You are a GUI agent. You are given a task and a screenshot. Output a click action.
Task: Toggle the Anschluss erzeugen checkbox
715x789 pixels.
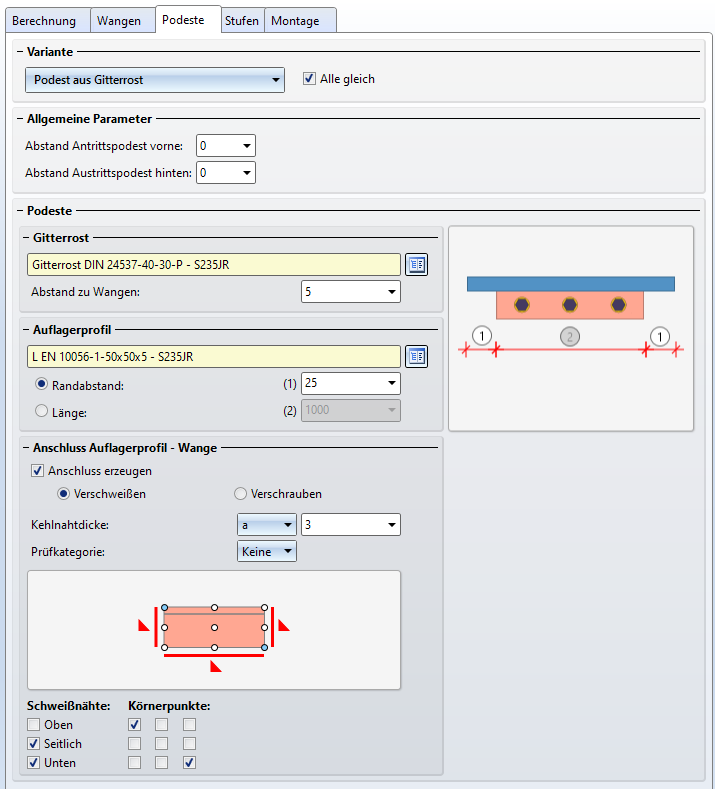[38, 471]
